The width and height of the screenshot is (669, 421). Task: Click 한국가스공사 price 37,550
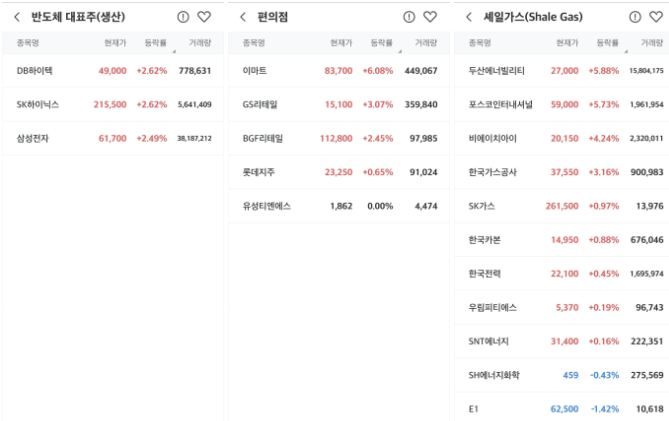[x=564, y=172]
